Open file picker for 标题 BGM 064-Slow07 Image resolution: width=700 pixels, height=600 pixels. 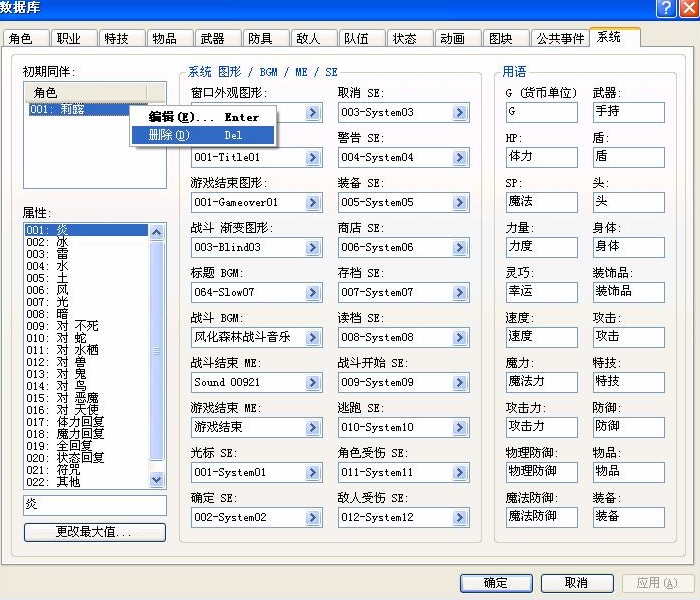[313, 293]
